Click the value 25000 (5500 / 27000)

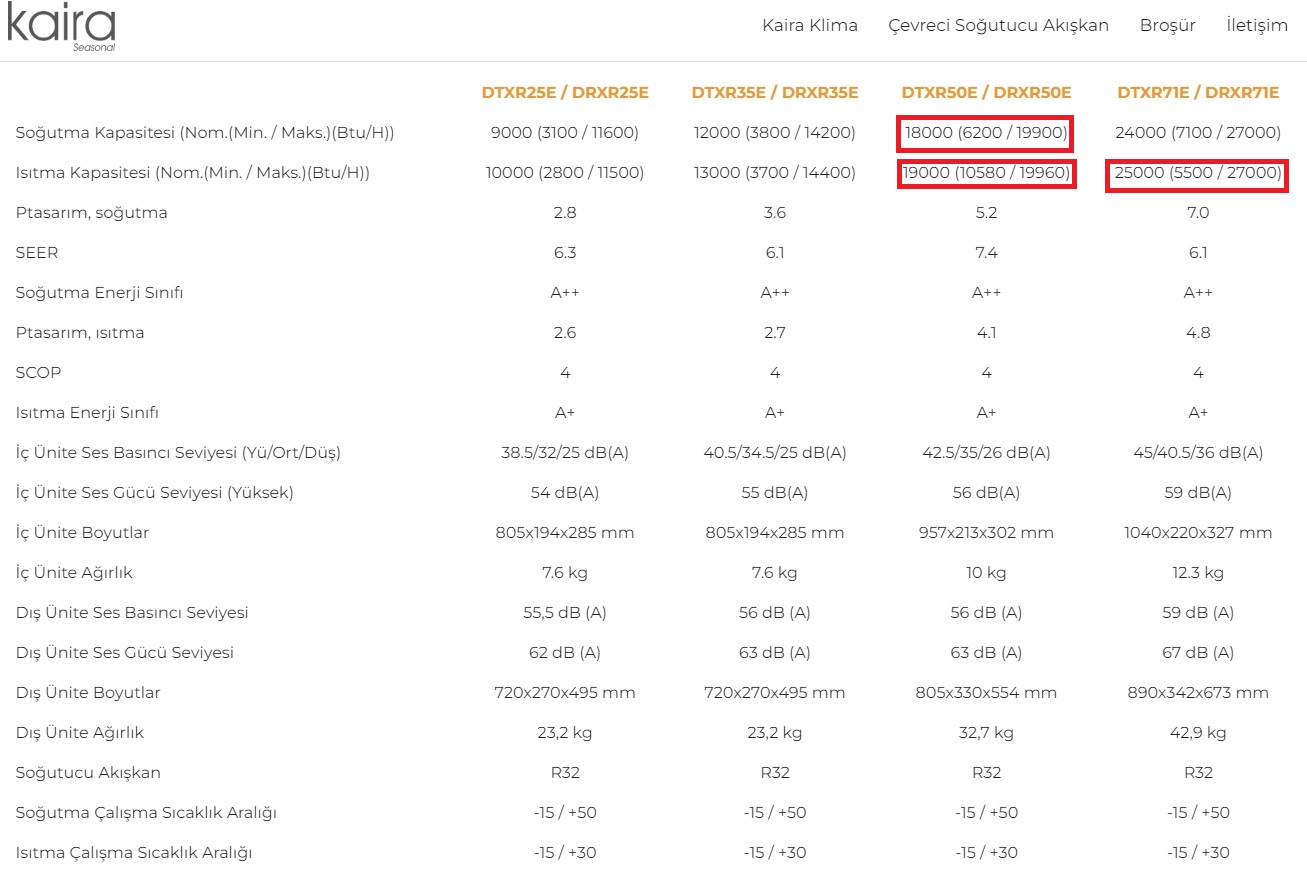(x=1198, y=173)
